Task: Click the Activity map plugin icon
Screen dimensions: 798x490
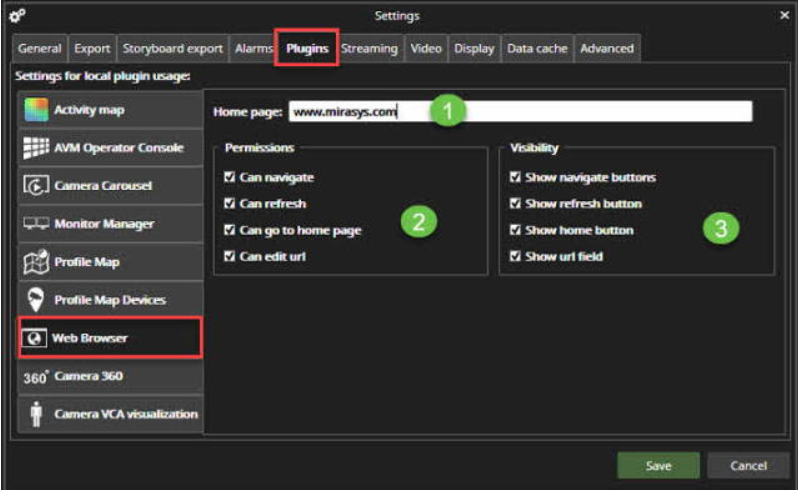Action: click(38, 109)
